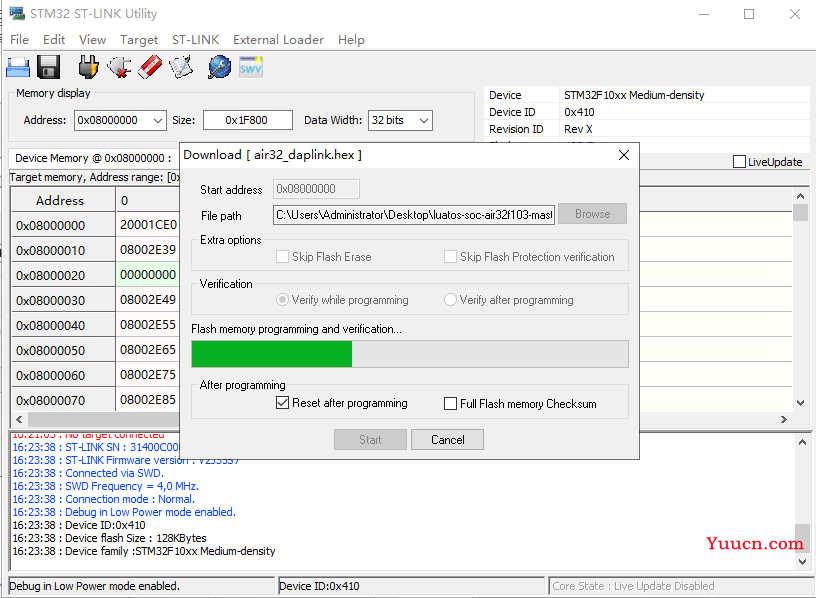Click address row 0x08000040
Screen dimensions: 816x598
click(63, 325)
